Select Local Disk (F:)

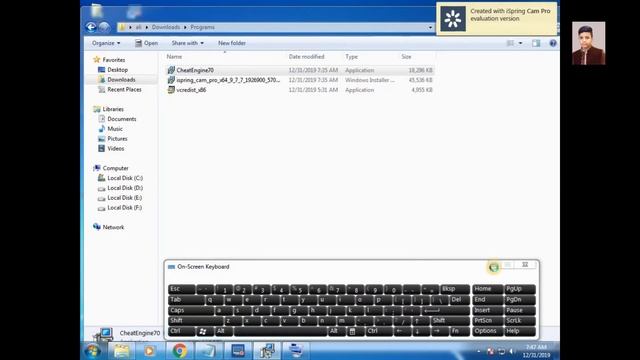click(x=124, y=208)
